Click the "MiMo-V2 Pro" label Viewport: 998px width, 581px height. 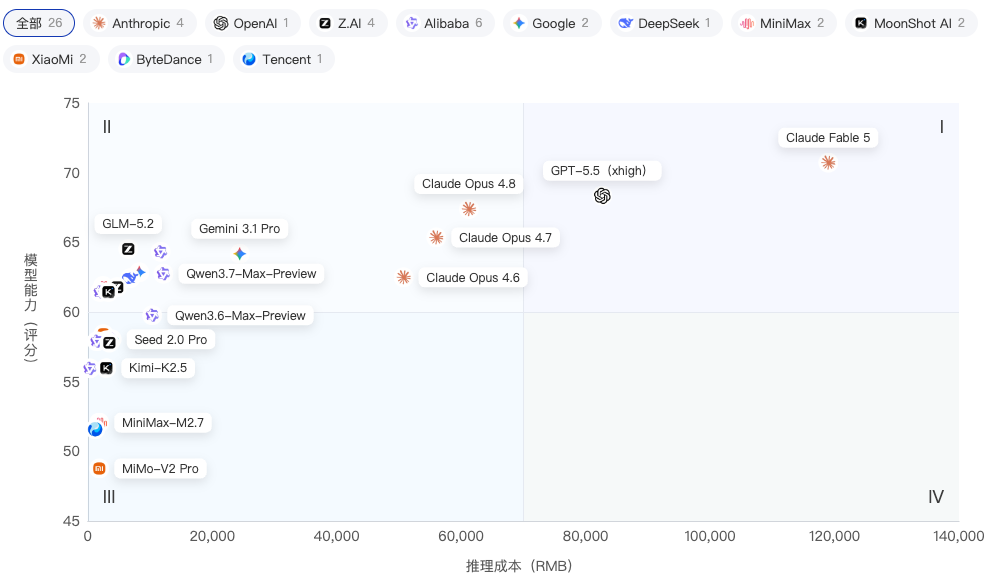tap(160, 469)
